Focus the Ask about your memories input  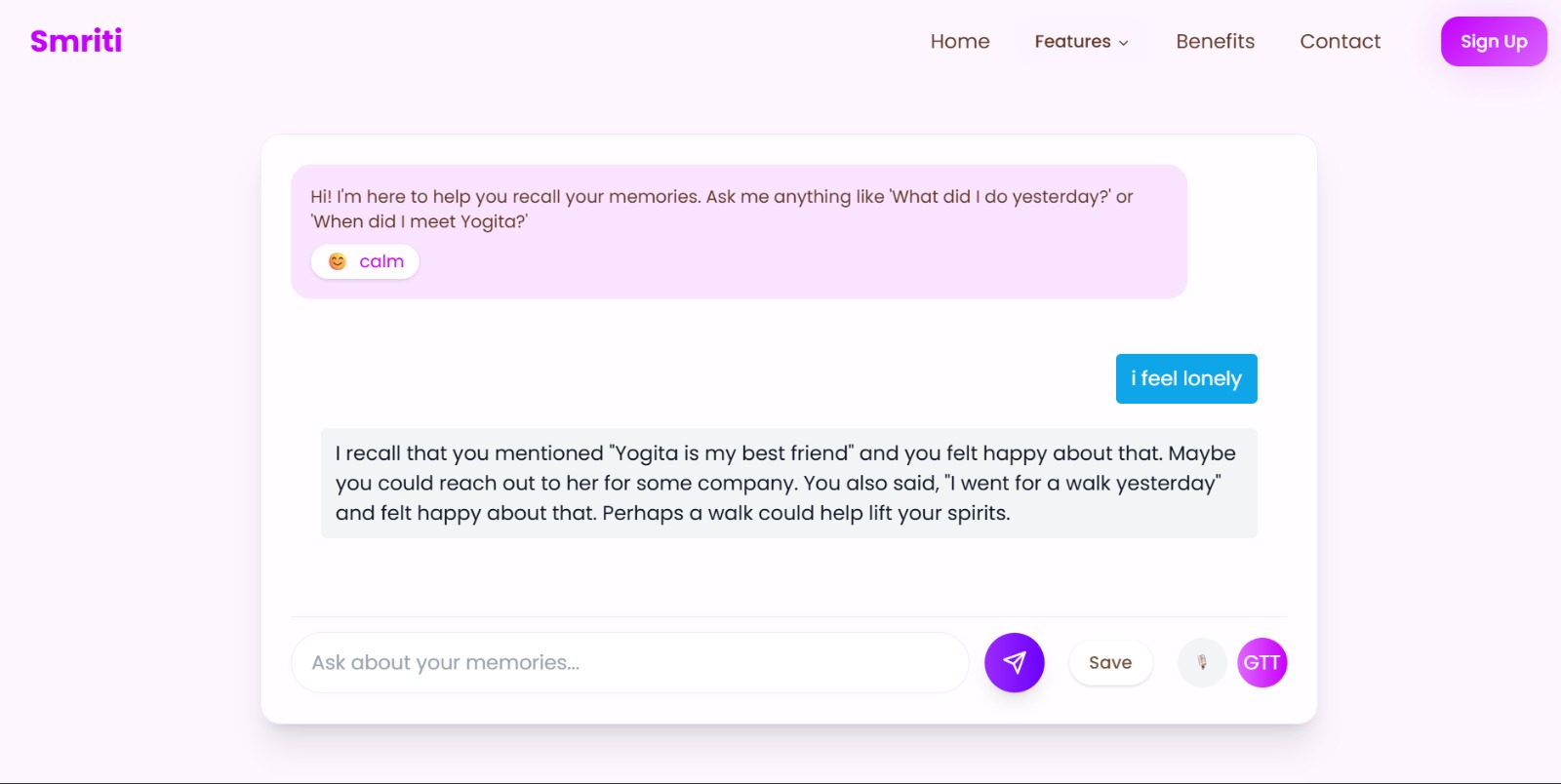click(x=629, y=663)
